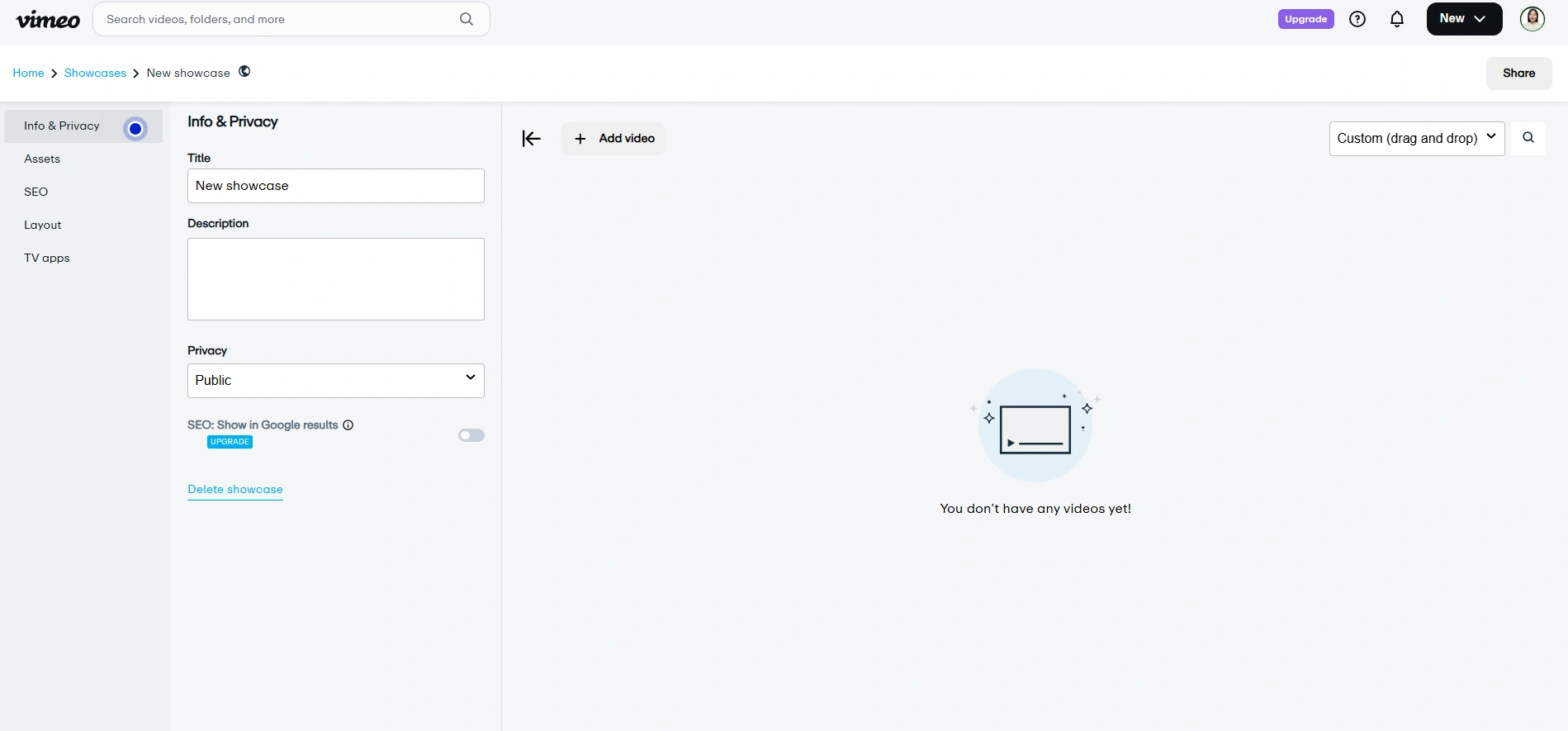
Task: Click the Info & Privacy panel heading
Action: [x=233, y=121]
